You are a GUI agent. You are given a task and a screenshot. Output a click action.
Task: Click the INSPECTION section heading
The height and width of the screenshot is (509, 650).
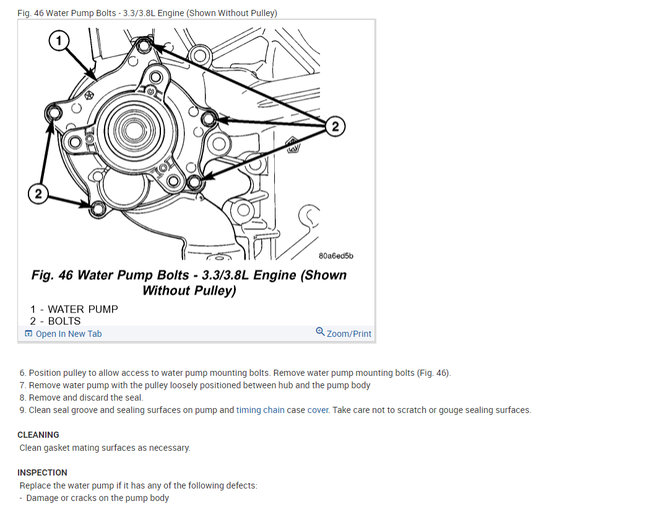tap(42, 473)
